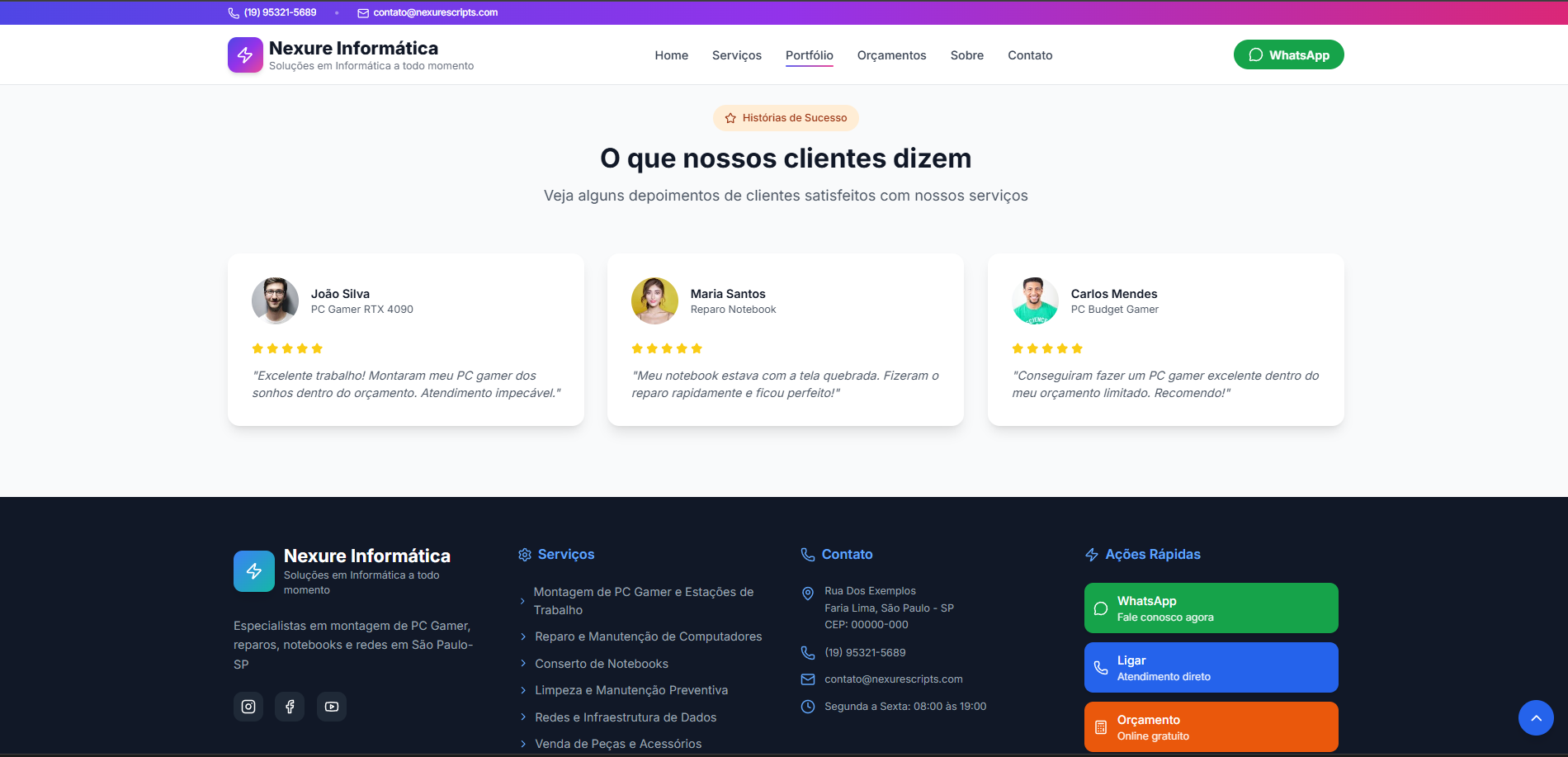Click the footer Nexure lightning logo
The width and height of the screenshot is (1568, 757).
pyautogui.click(x=254, y=571)
